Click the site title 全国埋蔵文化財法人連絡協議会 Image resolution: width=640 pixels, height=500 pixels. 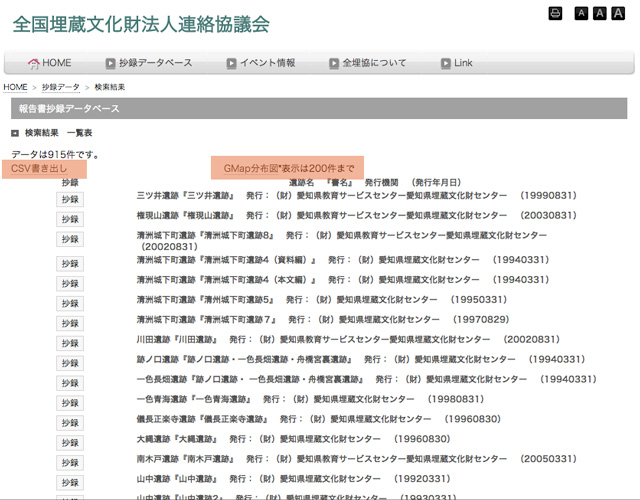pos(141,24)
